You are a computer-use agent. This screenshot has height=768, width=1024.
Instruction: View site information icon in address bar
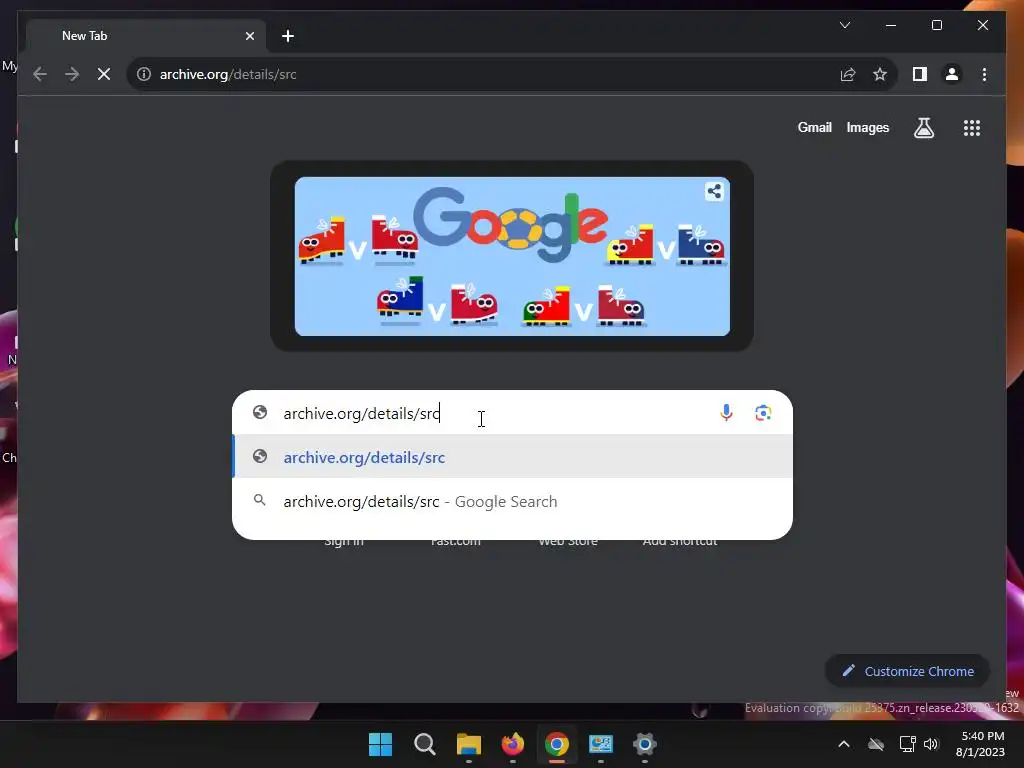click(x=144, y=74)
